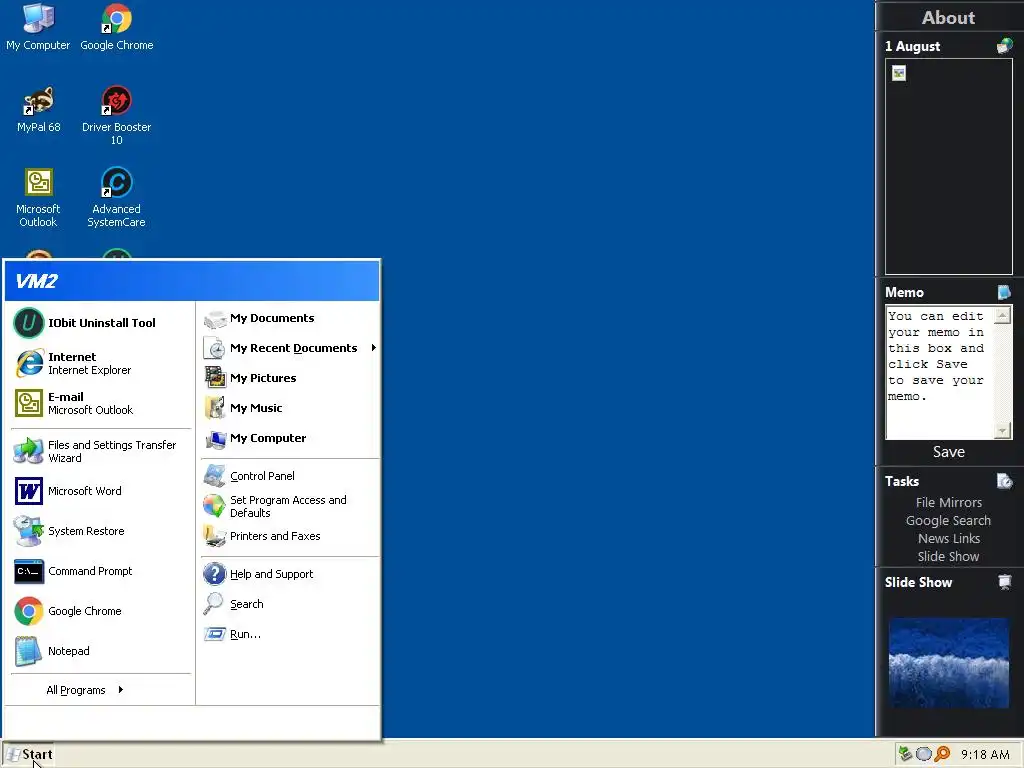Open My Computer in Start menu
This screenshot has height=768, width=1024.
pos(289,438)
